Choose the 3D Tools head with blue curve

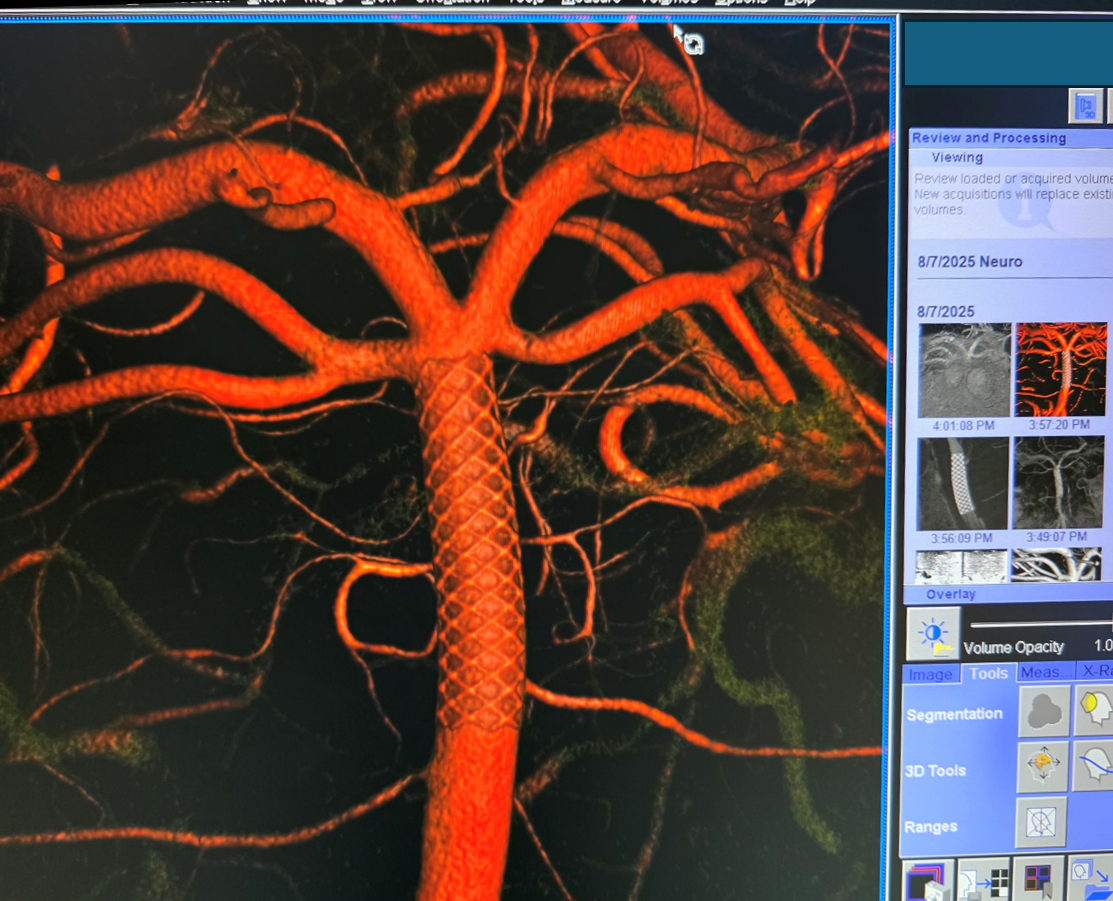click(x=1096, y=767)
